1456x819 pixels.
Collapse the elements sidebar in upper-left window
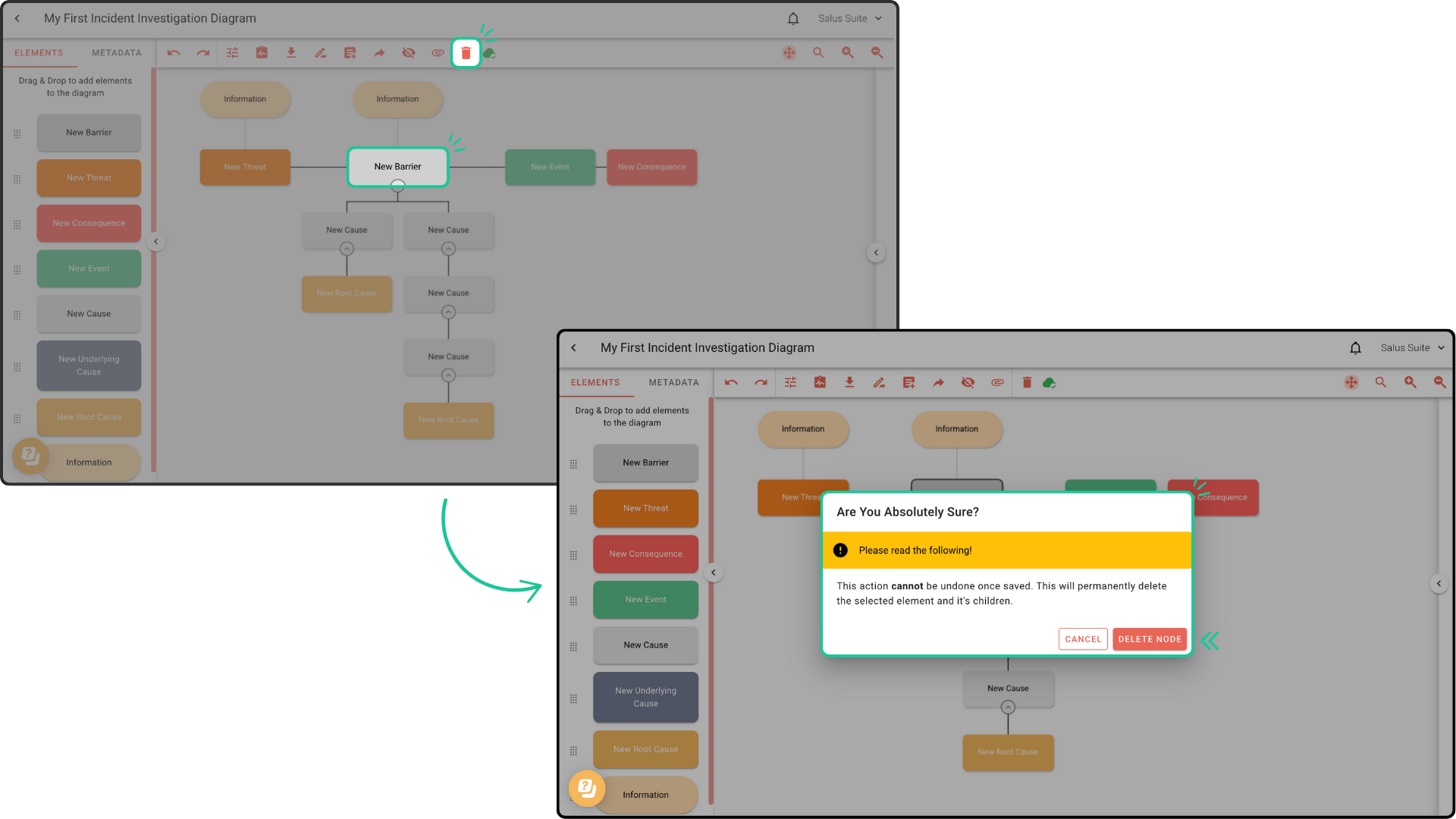pos(156,242)
